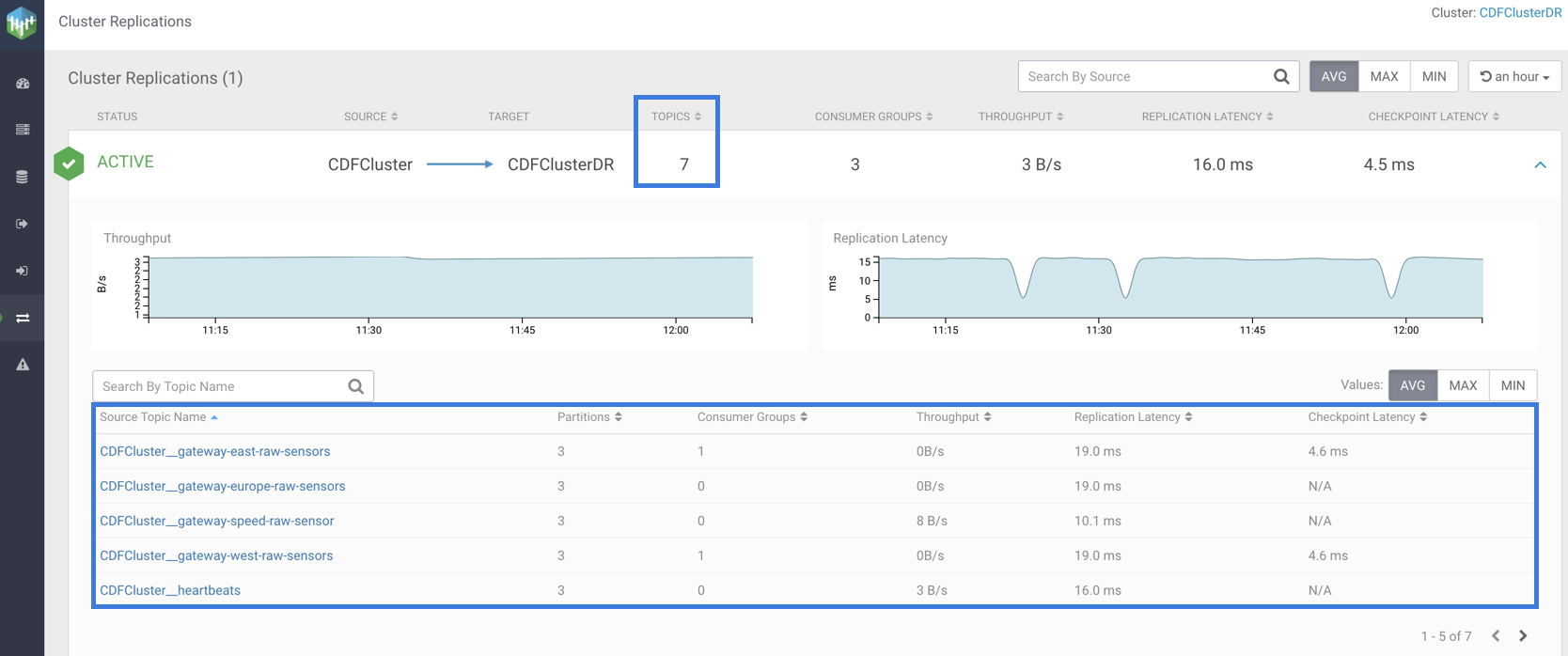Image resolution: width=1568 pixels, height=656 pixels.
Task: Open the Overview dashboard gauge icon in sidebar
Action: coord(23,84)
